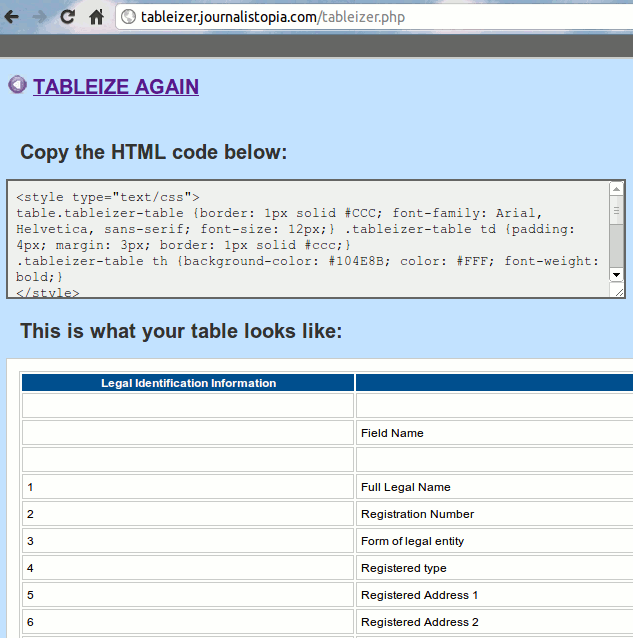Click This is what your table looks like heading

tap(181, 331)
